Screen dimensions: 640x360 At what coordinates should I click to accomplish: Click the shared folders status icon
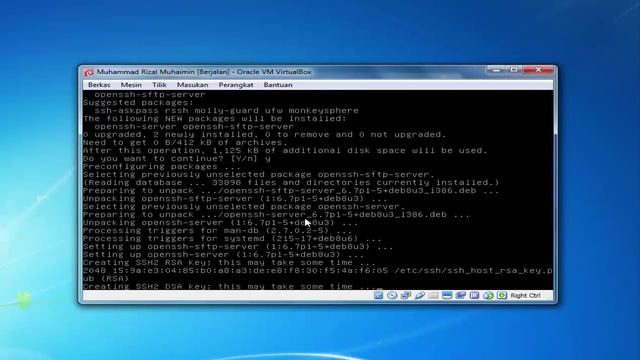click(x=433, y=295)
